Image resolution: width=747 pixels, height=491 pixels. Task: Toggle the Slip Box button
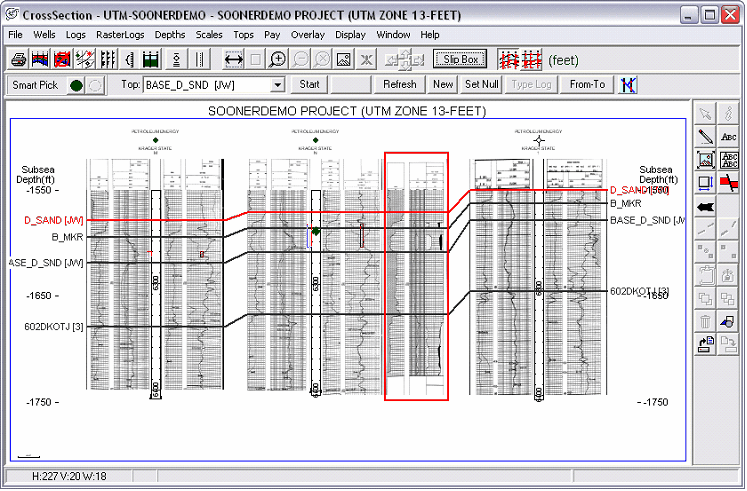(x=460, y=59)
